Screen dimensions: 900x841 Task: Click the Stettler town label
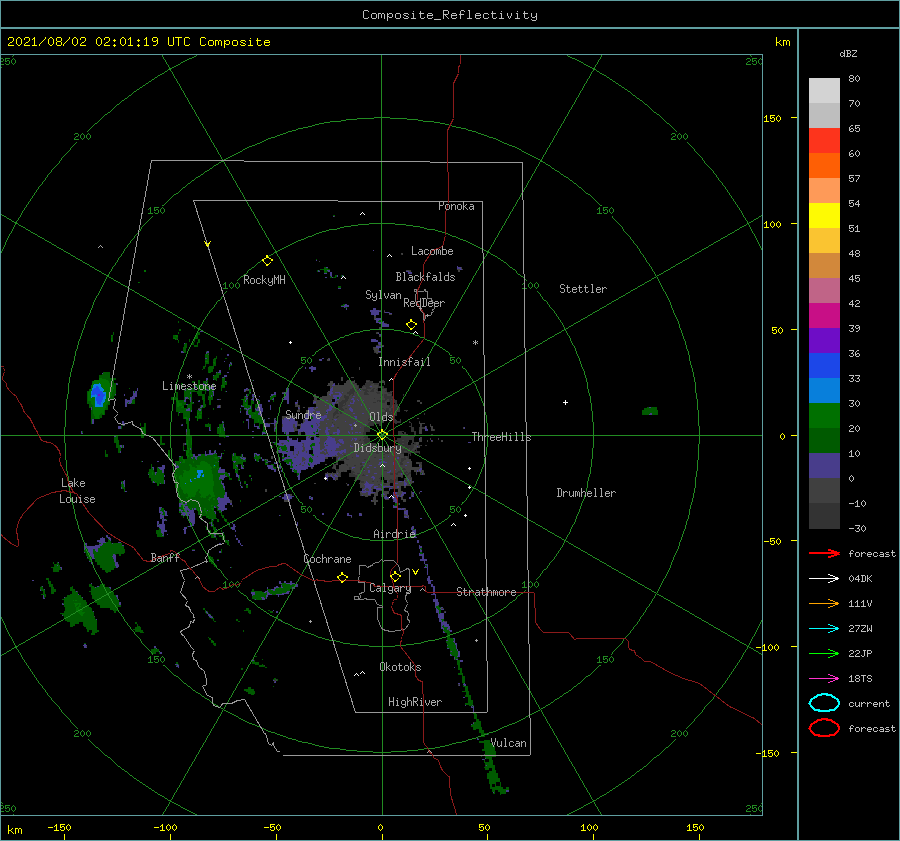583,289
